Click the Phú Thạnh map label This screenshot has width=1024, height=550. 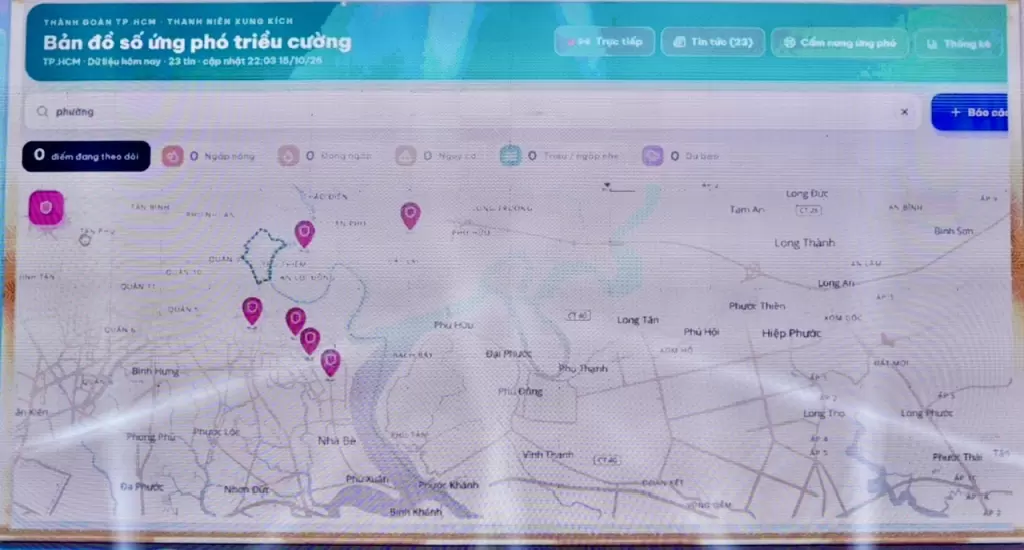pyautogui.click(x=583, y=368)
